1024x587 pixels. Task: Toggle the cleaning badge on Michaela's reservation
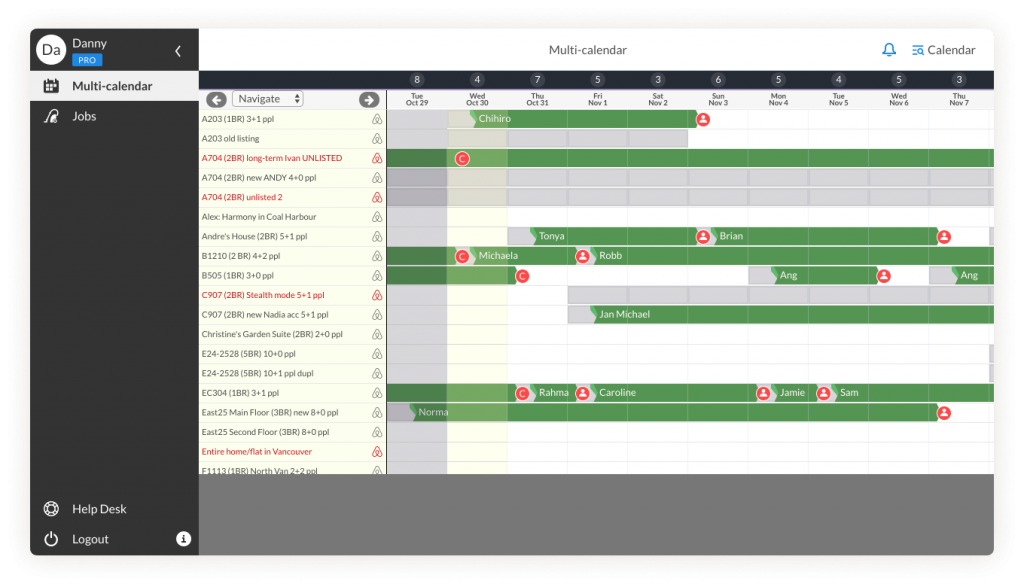[461, 256]
